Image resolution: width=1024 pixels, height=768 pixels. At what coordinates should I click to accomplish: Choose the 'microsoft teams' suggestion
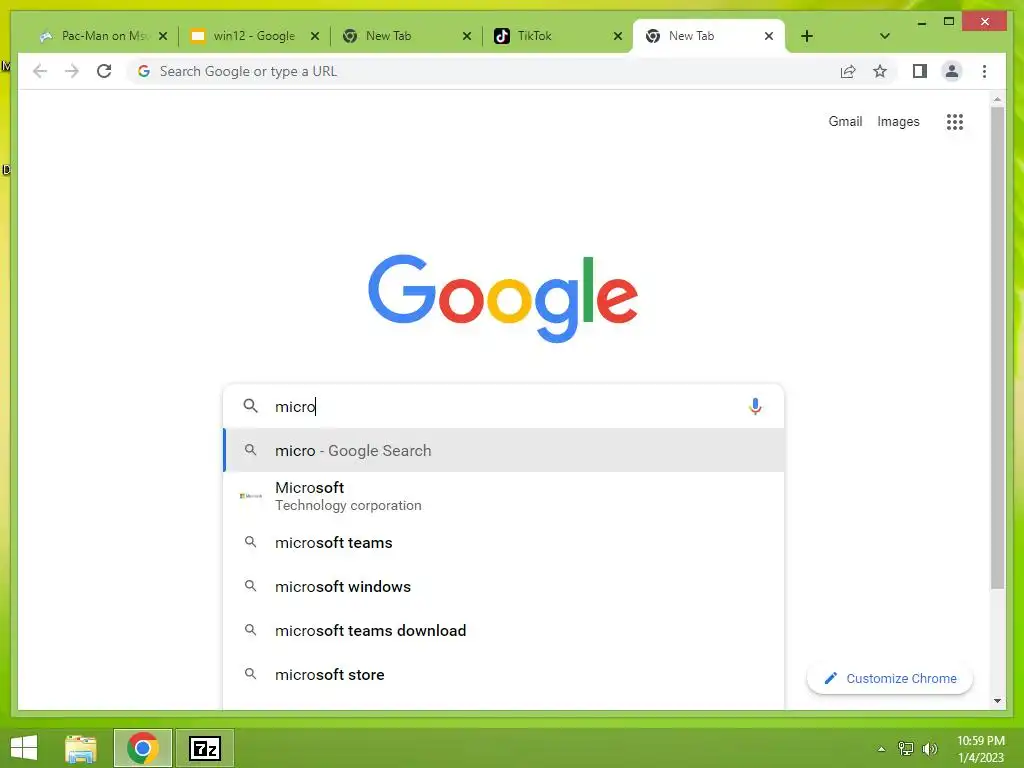coord(503,543)
